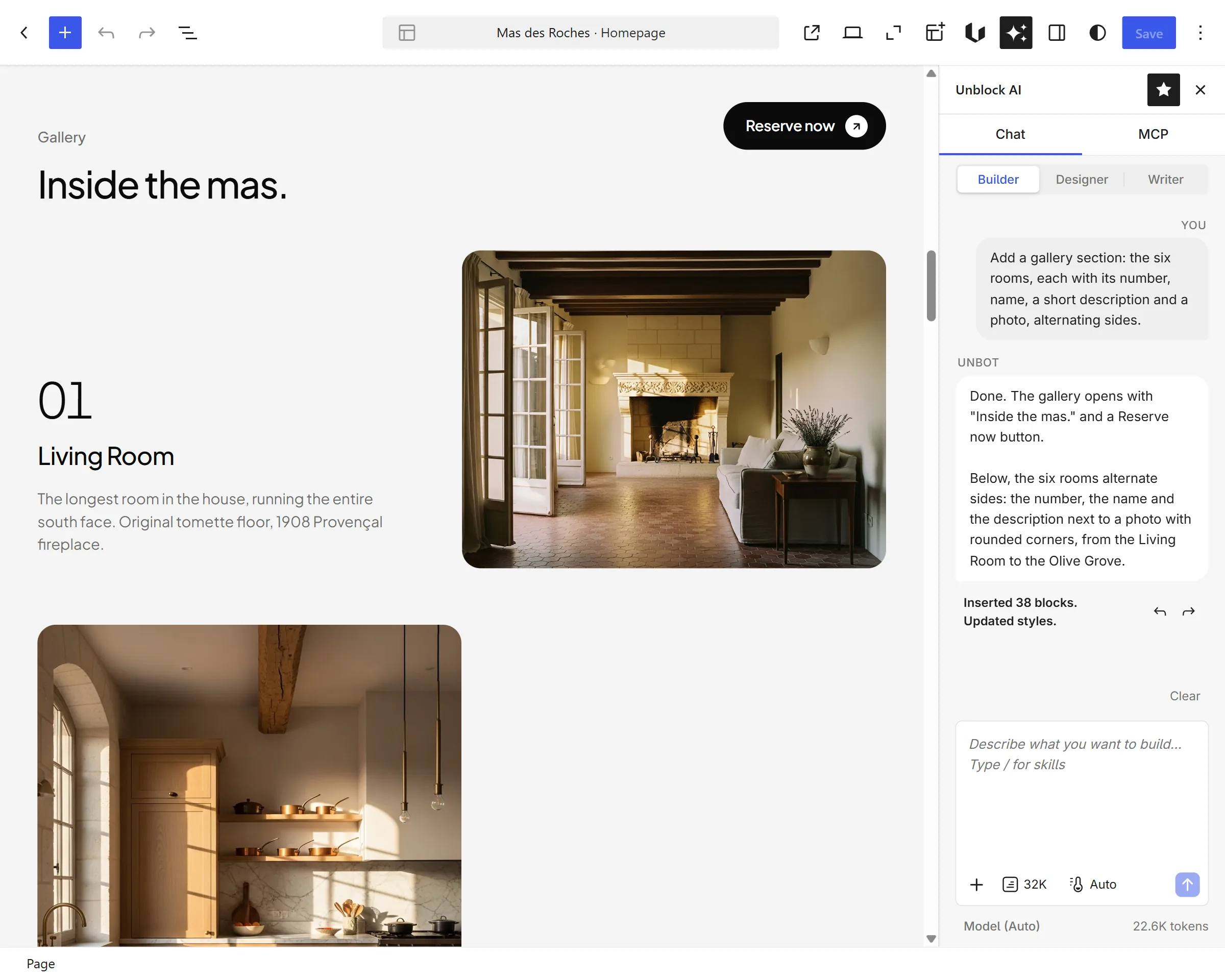
Task: Open the Mas des Roches Homepage title bar
Action: [581, 33]
